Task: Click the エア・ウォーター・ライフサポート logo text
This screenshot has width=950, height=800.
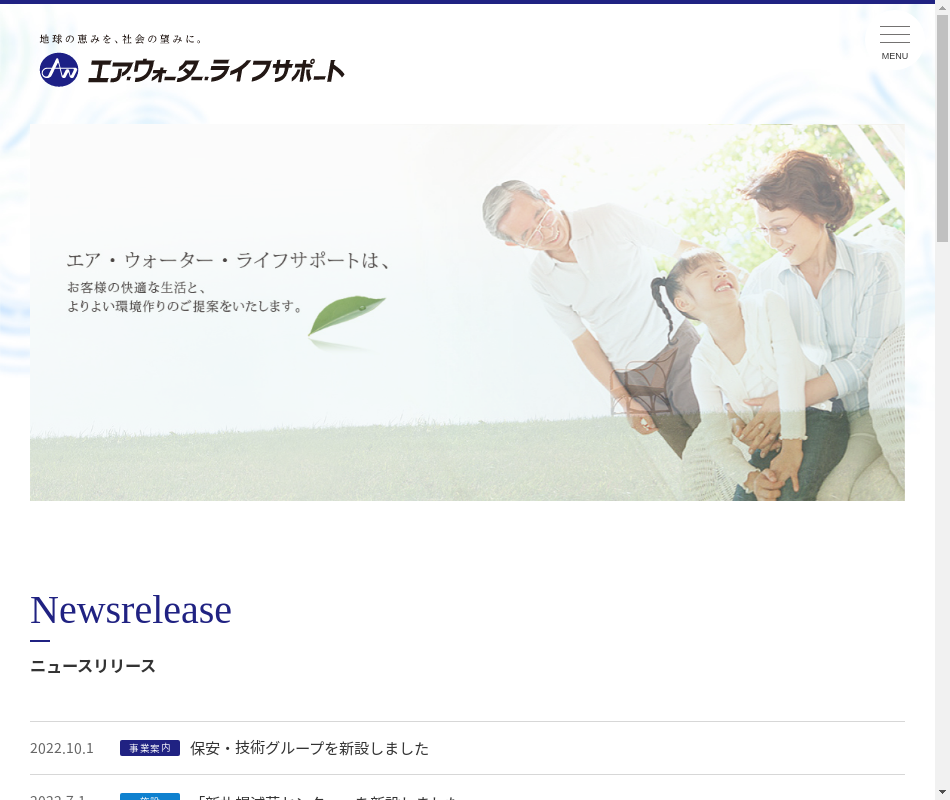Action: (216, 71)
